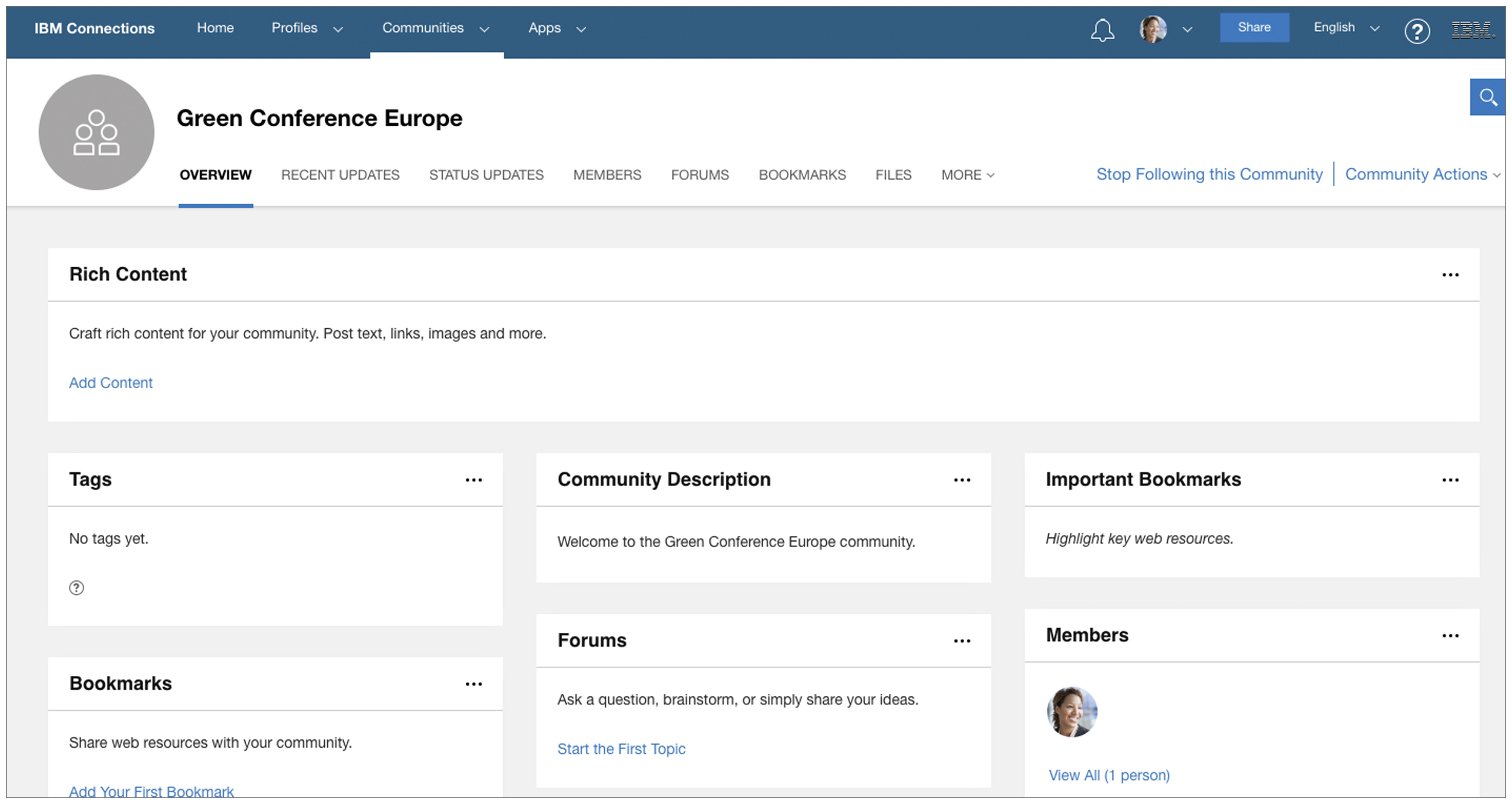Viewport: 1512px width, 804px height.
Task: Click the Community Description welcome text
Action: [x=736, y=542]
